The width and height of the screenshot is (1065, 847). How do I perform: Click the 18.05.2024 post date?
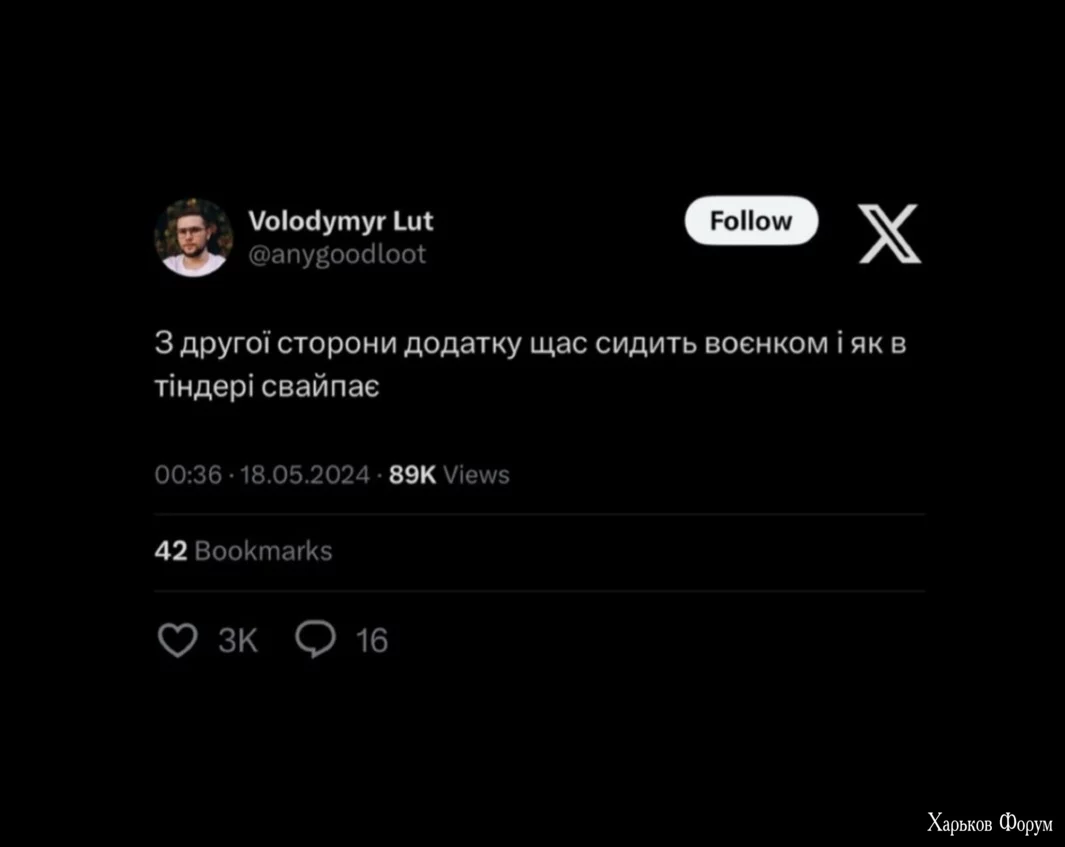click(x=305, y=475)
